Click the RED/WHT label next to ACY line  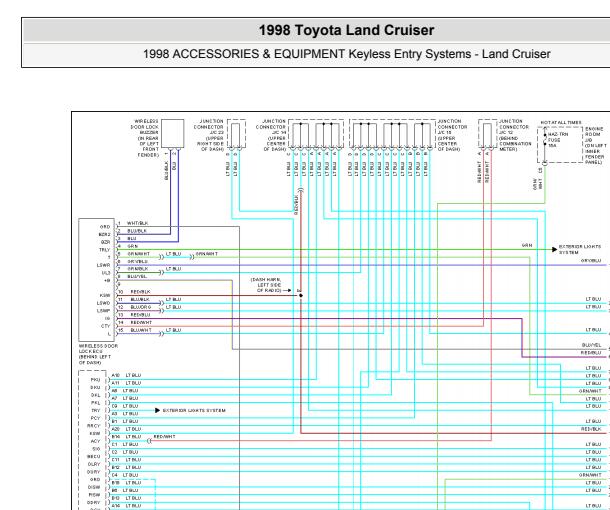click(x=164, y=437)
